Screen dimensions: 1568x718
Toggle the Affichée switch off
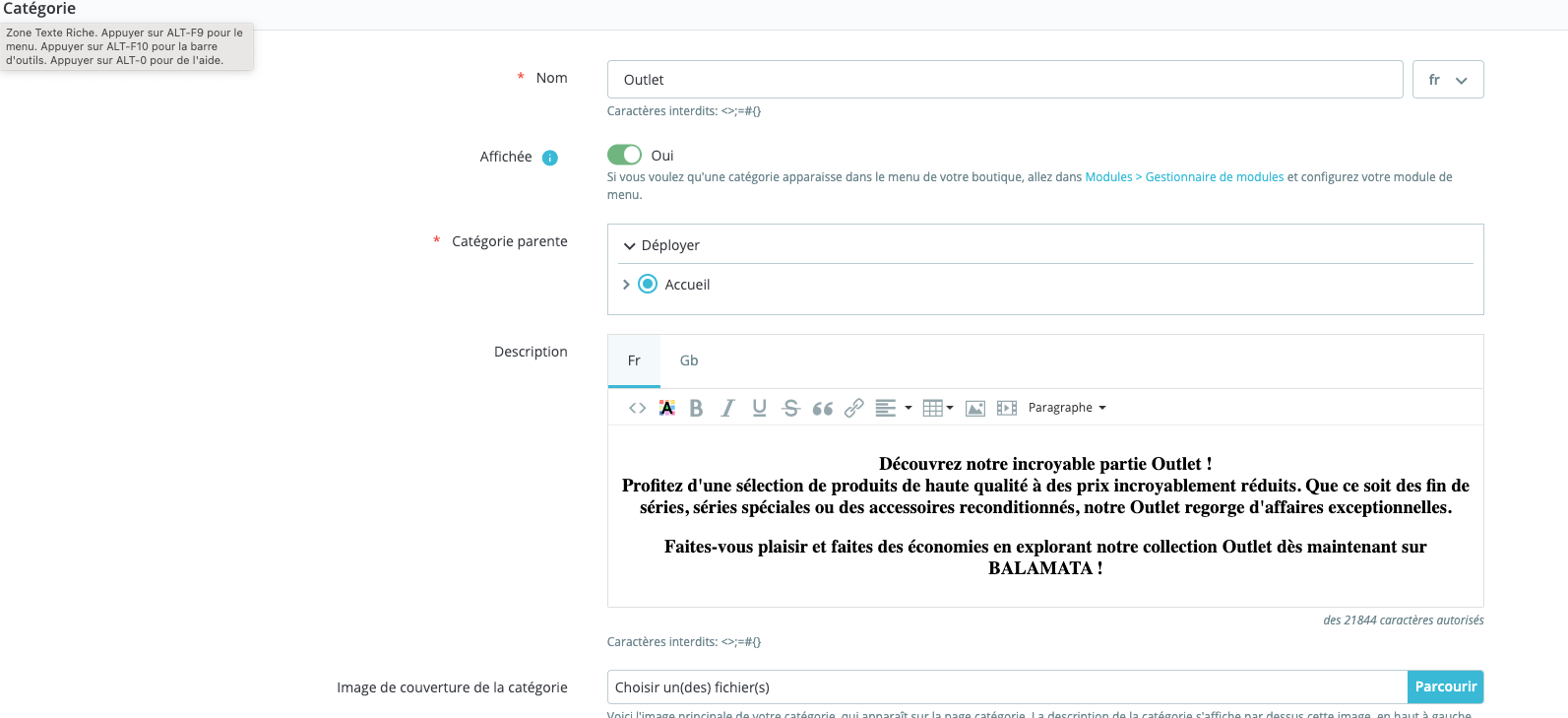point(624,155)
